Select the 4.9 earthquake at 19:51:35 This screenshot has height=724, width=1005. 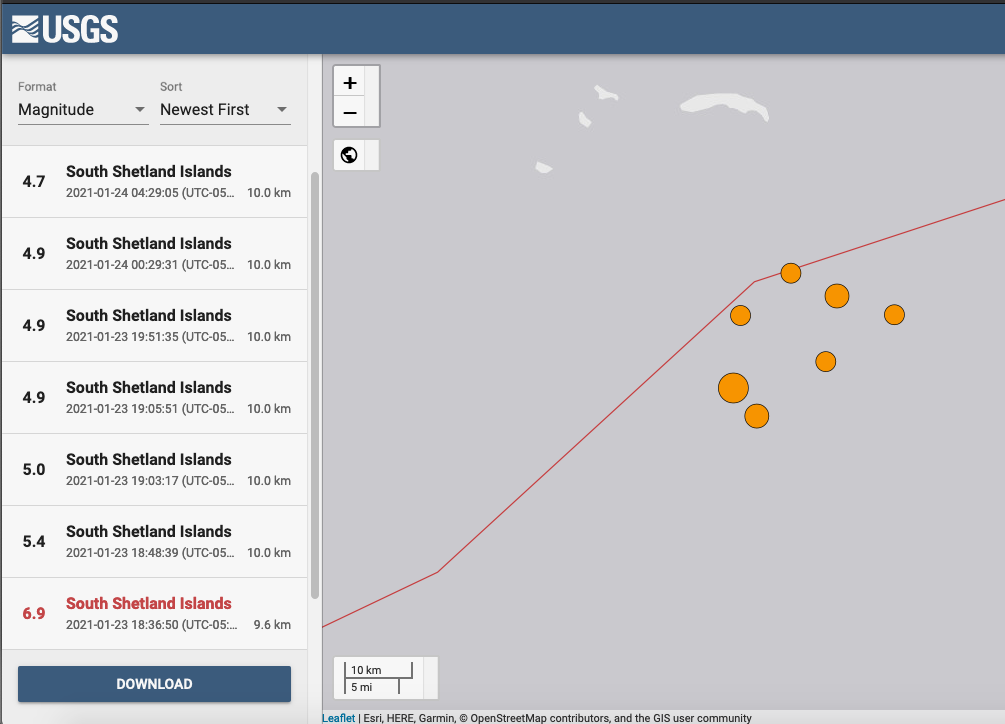[x=154, y=325]
